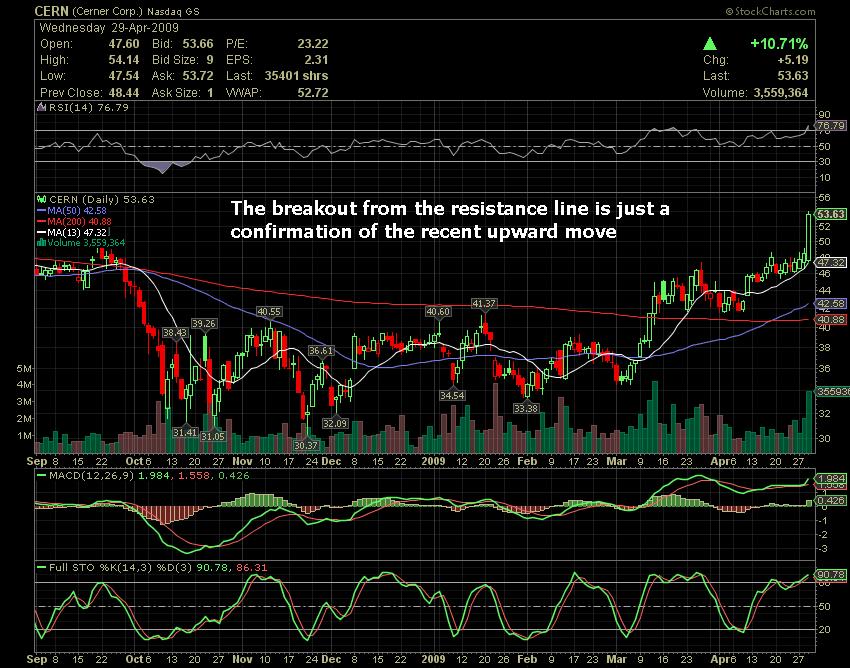
Task: Click the P/E value 23.22
Action: tap(313, 44)
